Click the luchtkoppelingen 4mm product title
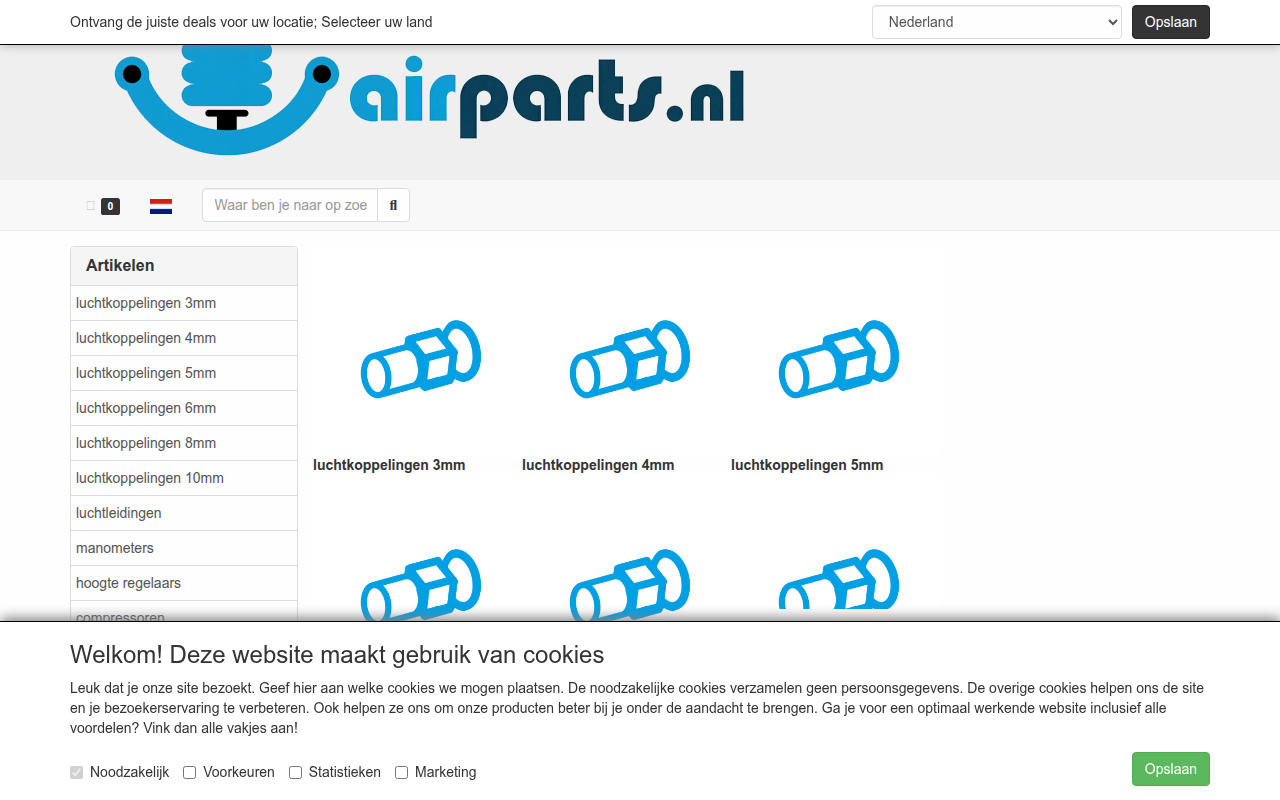Viewport: 1280px width, 800px height. 598,465
